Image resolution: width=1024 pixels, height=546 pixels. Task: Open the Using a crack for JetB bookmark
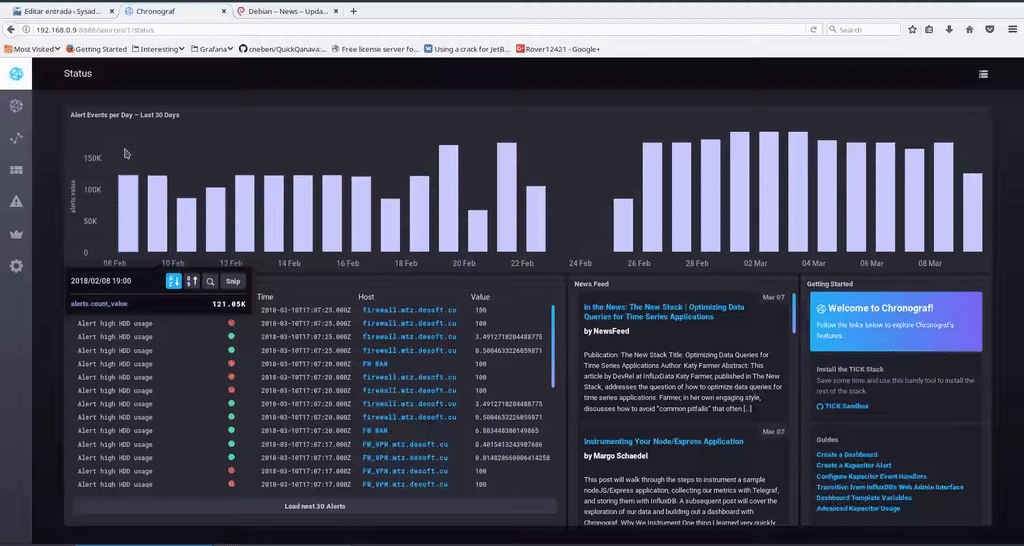click(x=467, y=49)
